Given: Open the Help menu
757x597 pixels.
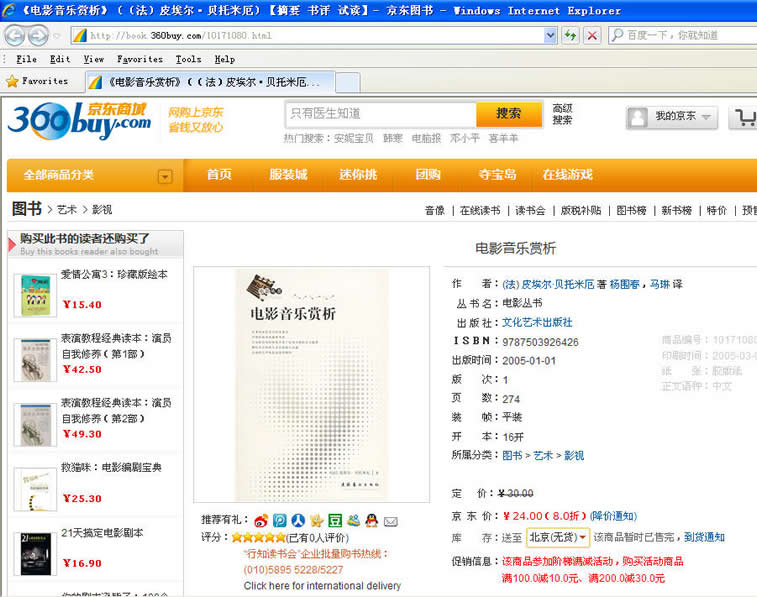Looking at the screenshot, I should (x=225, y=59).
